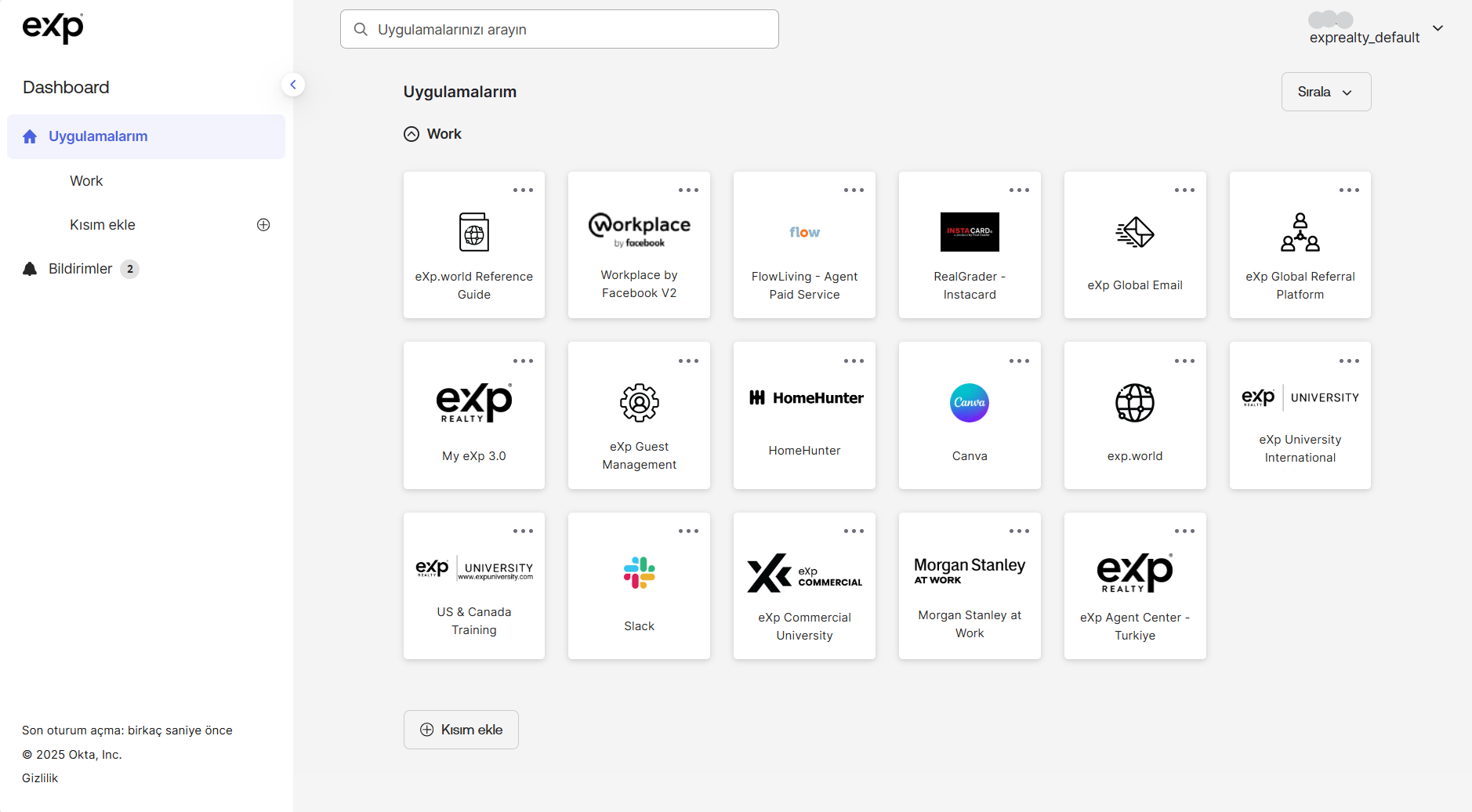The width and height of the screenshot is (1472, 812).
Task: Click the notification count badge 2
Action: pos(130,269)
